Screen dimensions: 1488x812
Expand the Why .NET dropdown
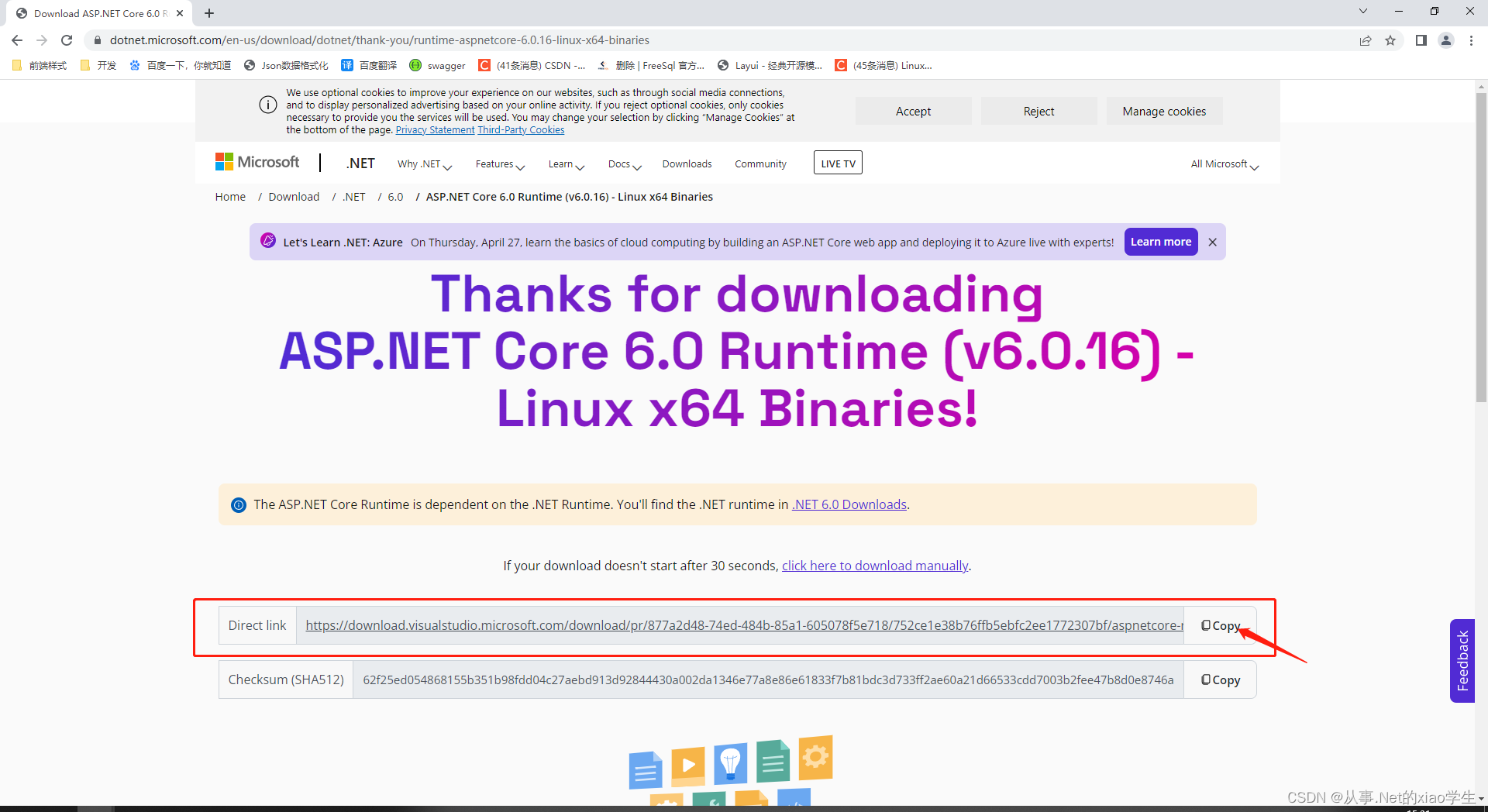pyautogui.click(x=423, y=163)
